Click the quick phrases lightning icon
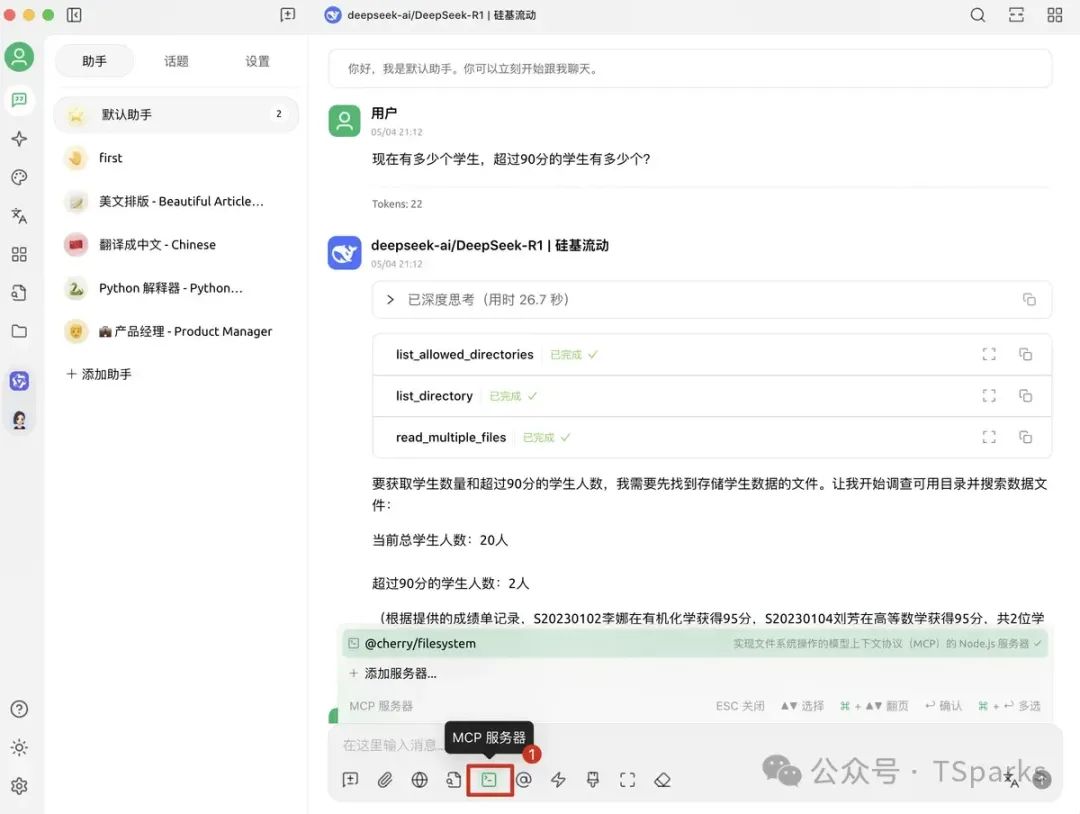 [558, 779]
